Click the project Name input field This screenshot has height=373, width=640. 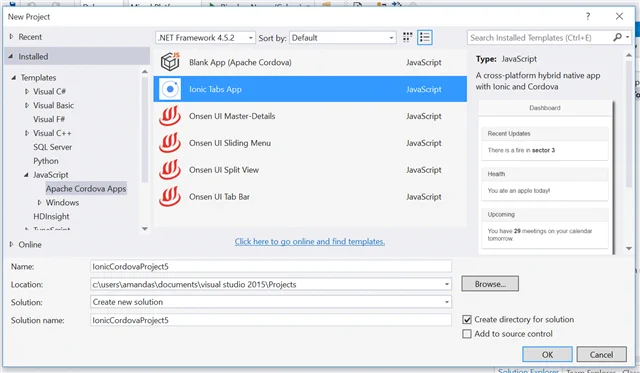[x=271, y=266]
